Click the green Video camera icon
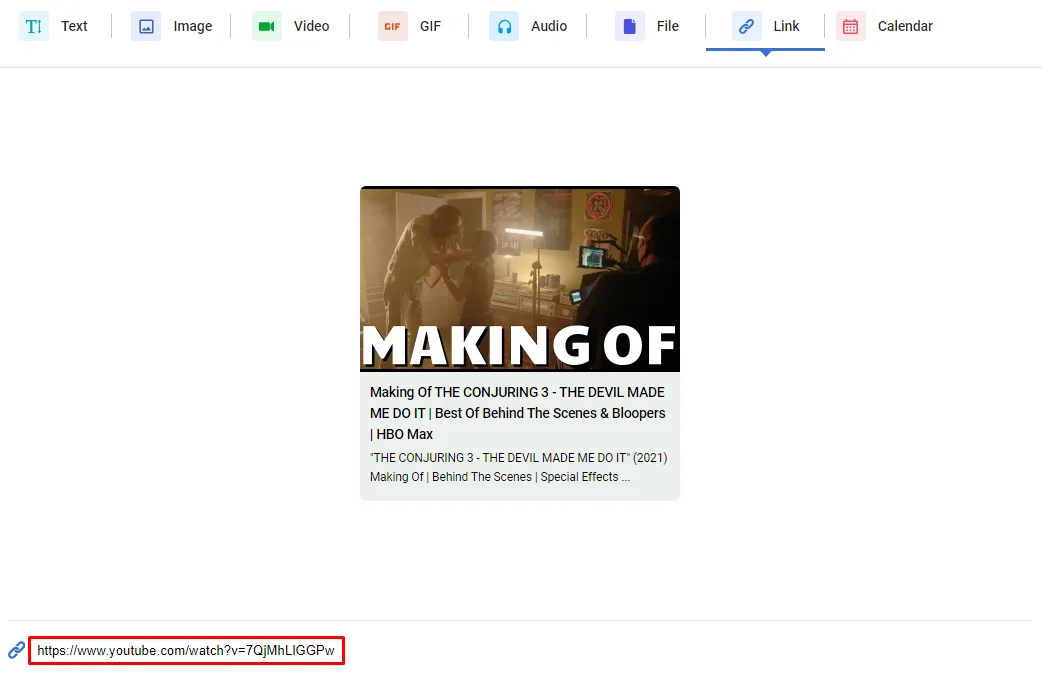Screen dimensions: 1042x675 (x=266, y=27)
